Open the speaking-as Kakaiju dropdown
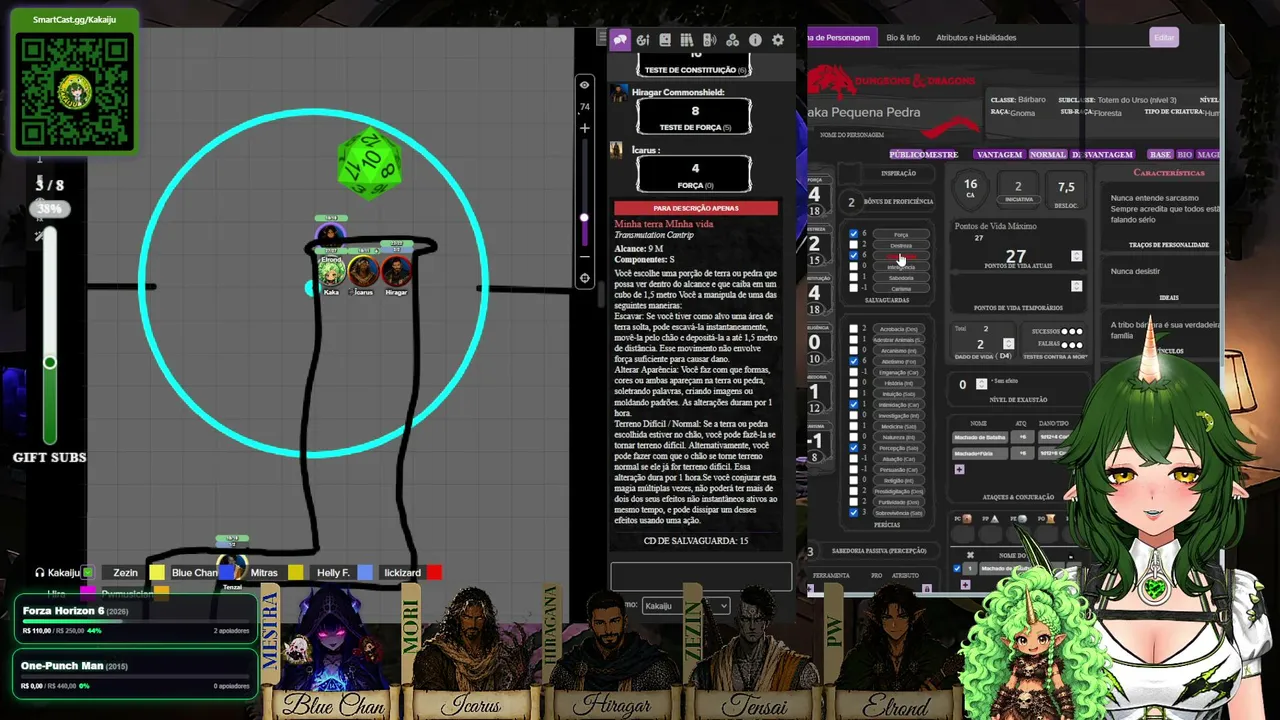This screenshot has height=720, width=1280. pyautogui.click(x=685, y=606)
